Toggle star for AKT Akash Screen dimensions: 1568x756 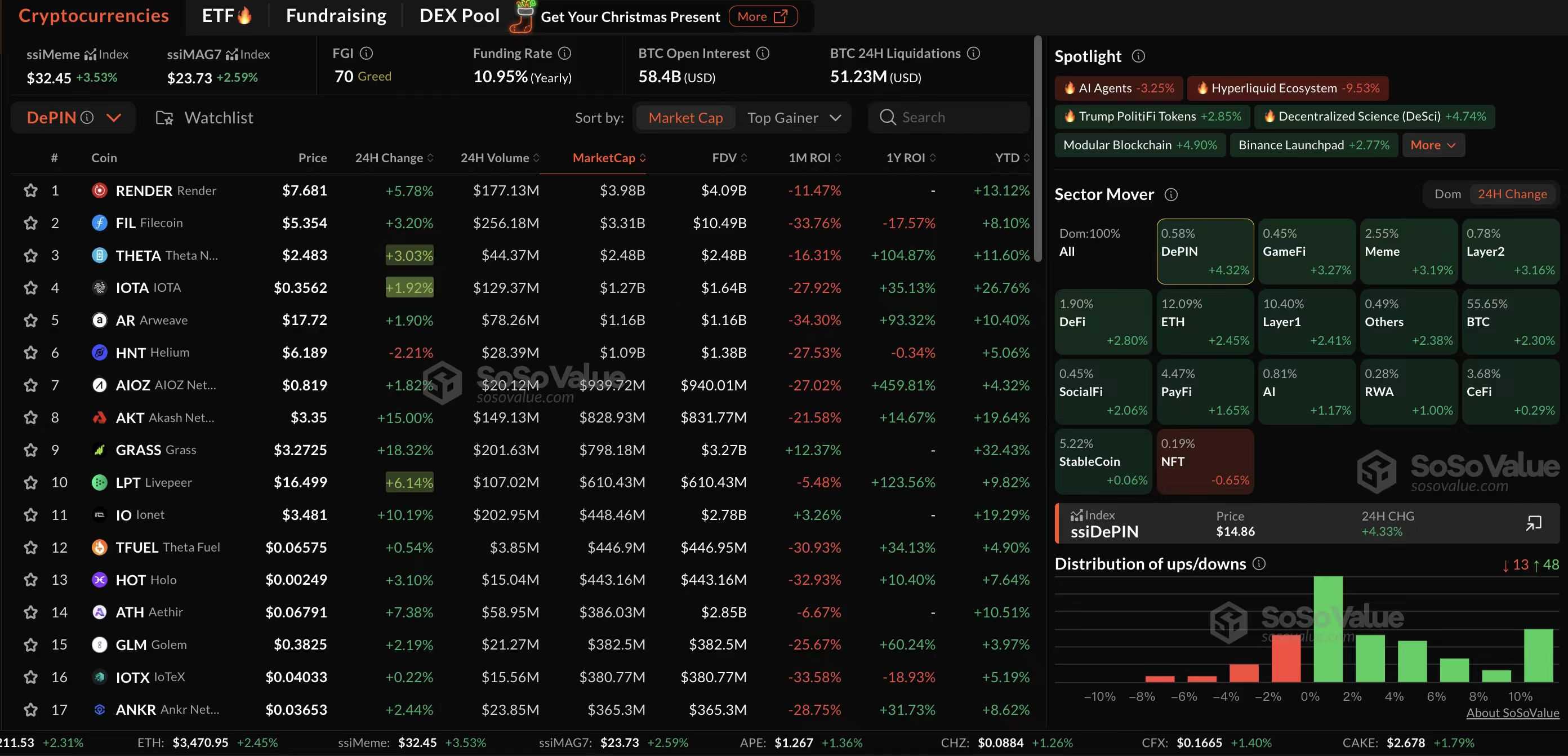[30, 417]
